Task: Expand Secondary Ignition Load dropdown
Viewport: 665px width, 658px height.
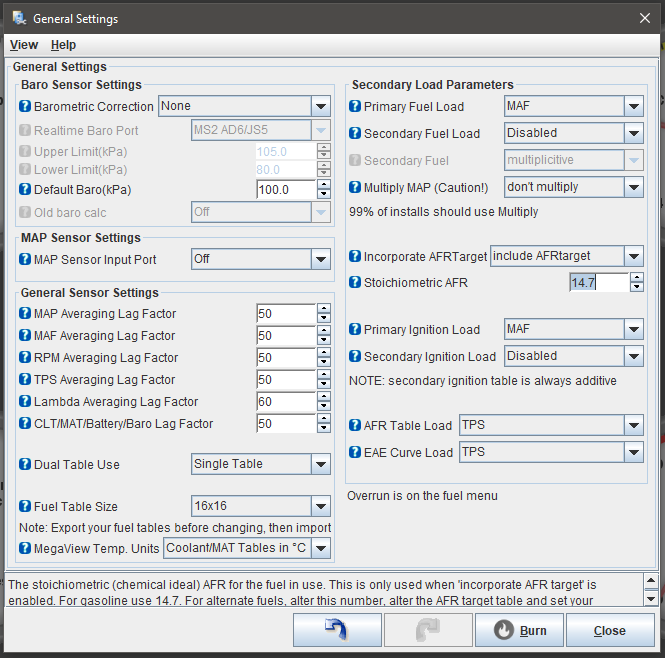Action: pos(634,356)
